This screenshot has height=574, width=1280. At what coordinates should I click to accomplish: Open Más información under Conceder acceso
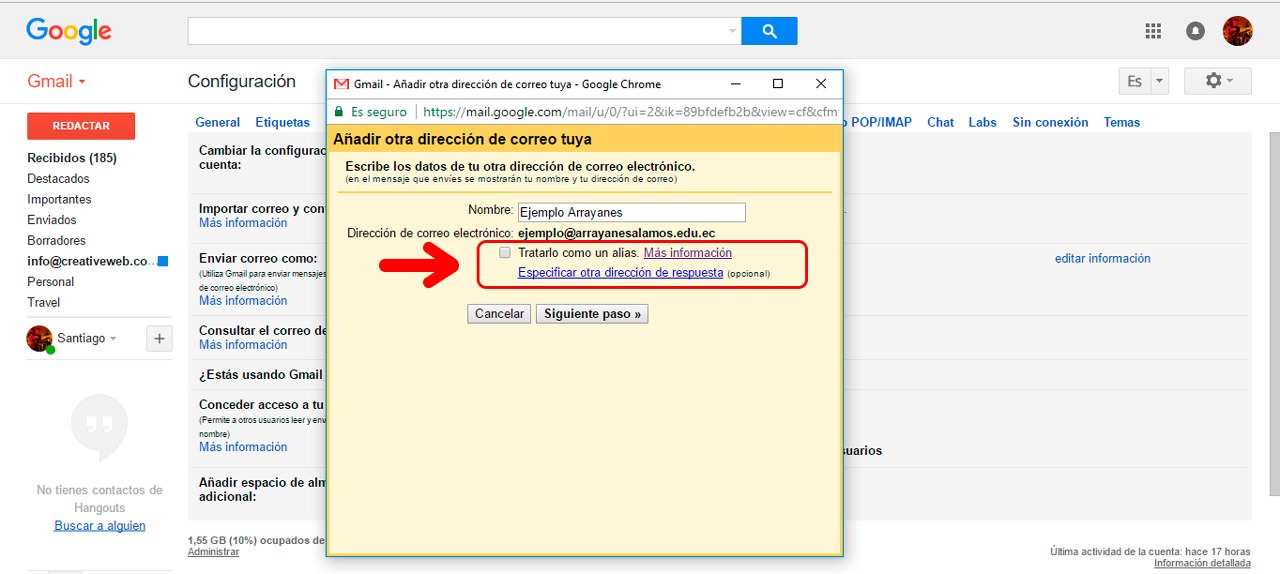tap(243, 447)
